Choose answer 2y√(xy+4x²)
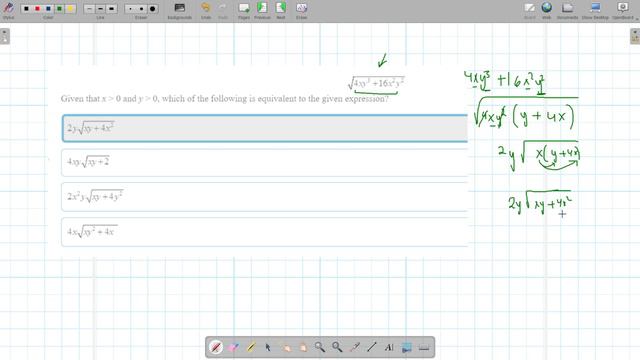The height and width of the screenshot is (360, 640). 265,129
